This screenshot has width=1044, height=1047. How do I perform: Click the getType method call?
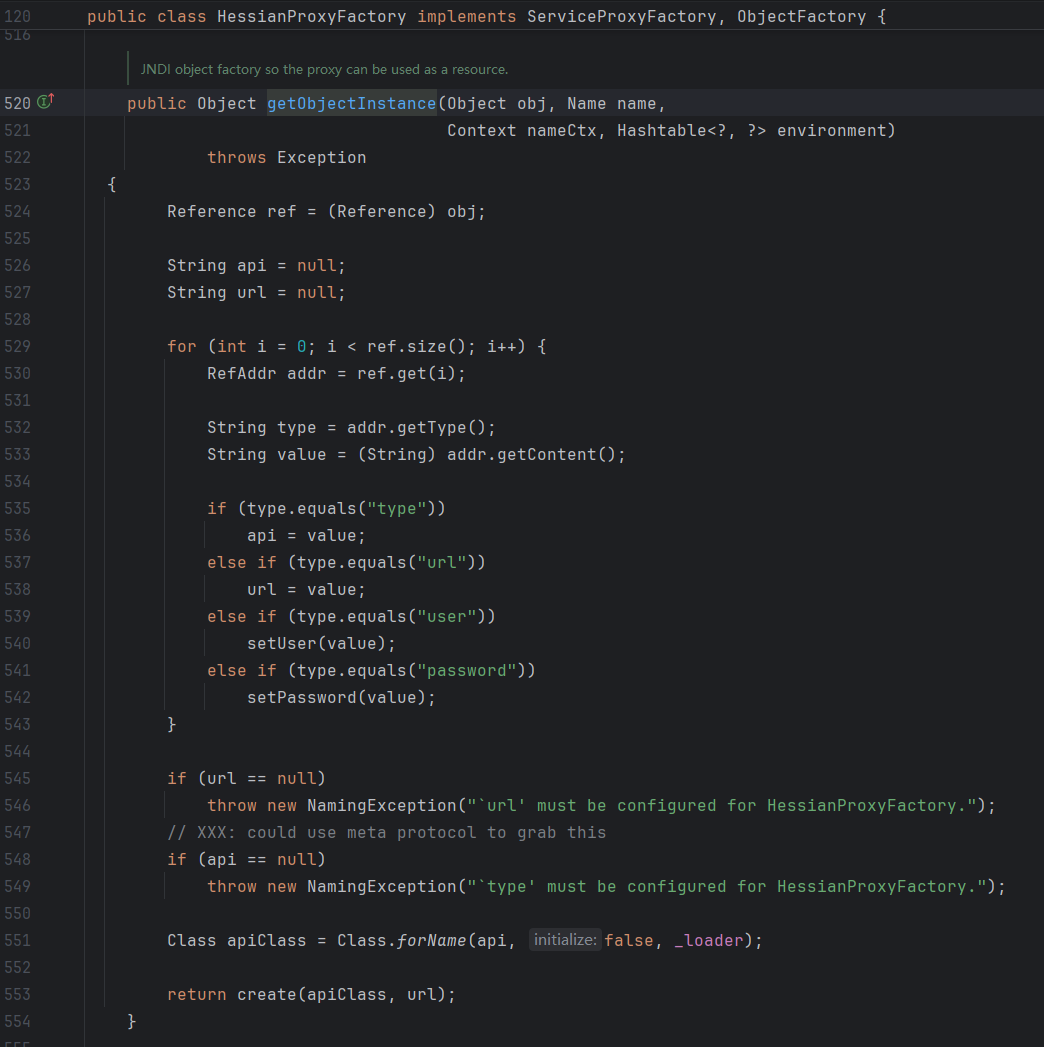click(x=435, y=428)
